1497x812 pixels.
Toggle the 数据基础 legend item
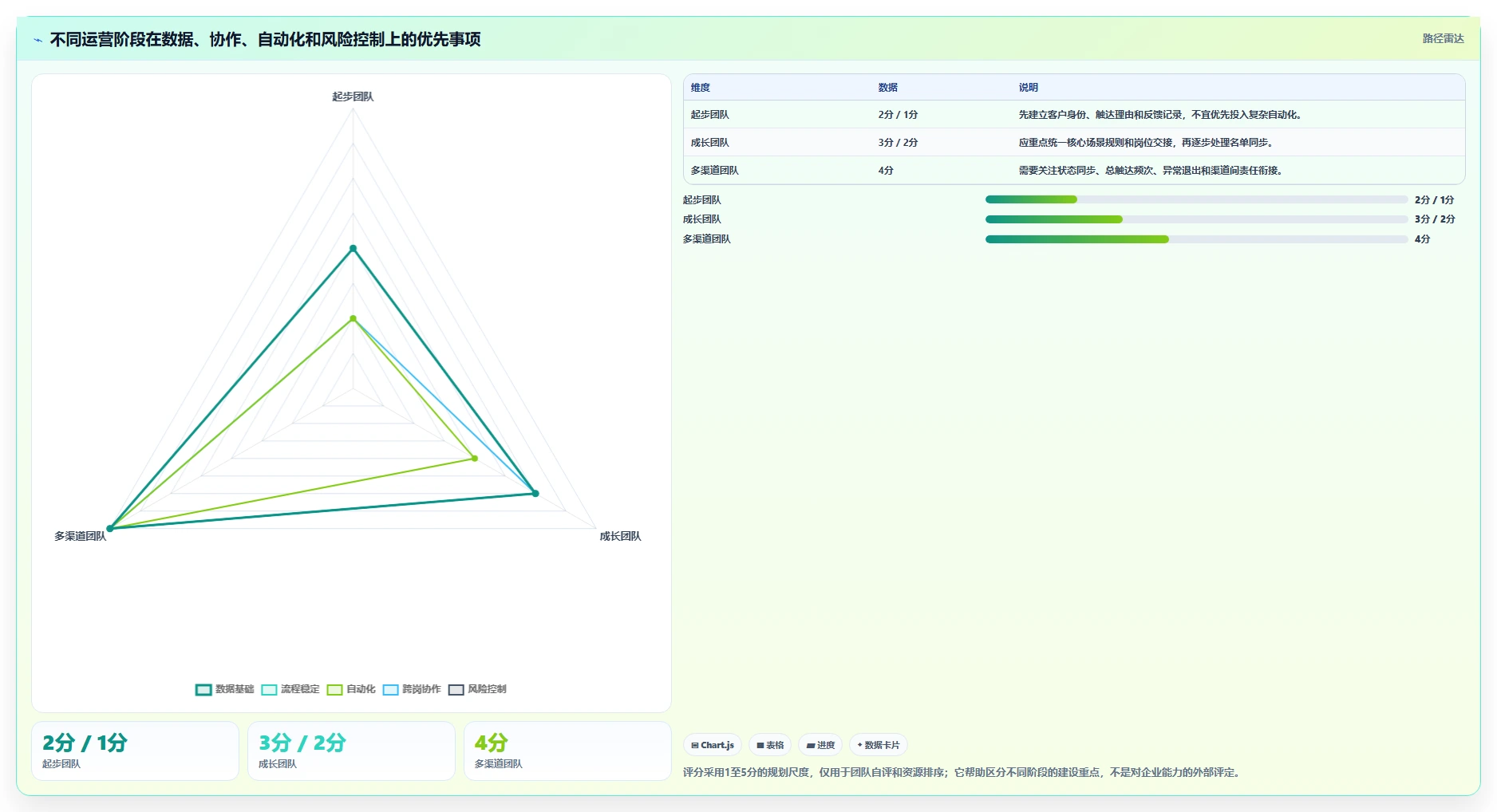click(224, 689)
